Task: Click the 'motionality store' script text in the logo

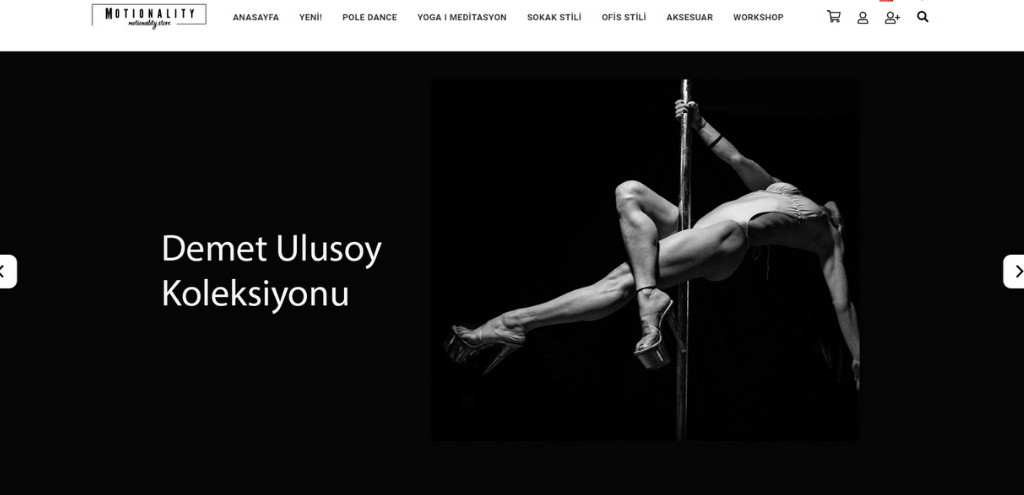Action: [150, 24]
